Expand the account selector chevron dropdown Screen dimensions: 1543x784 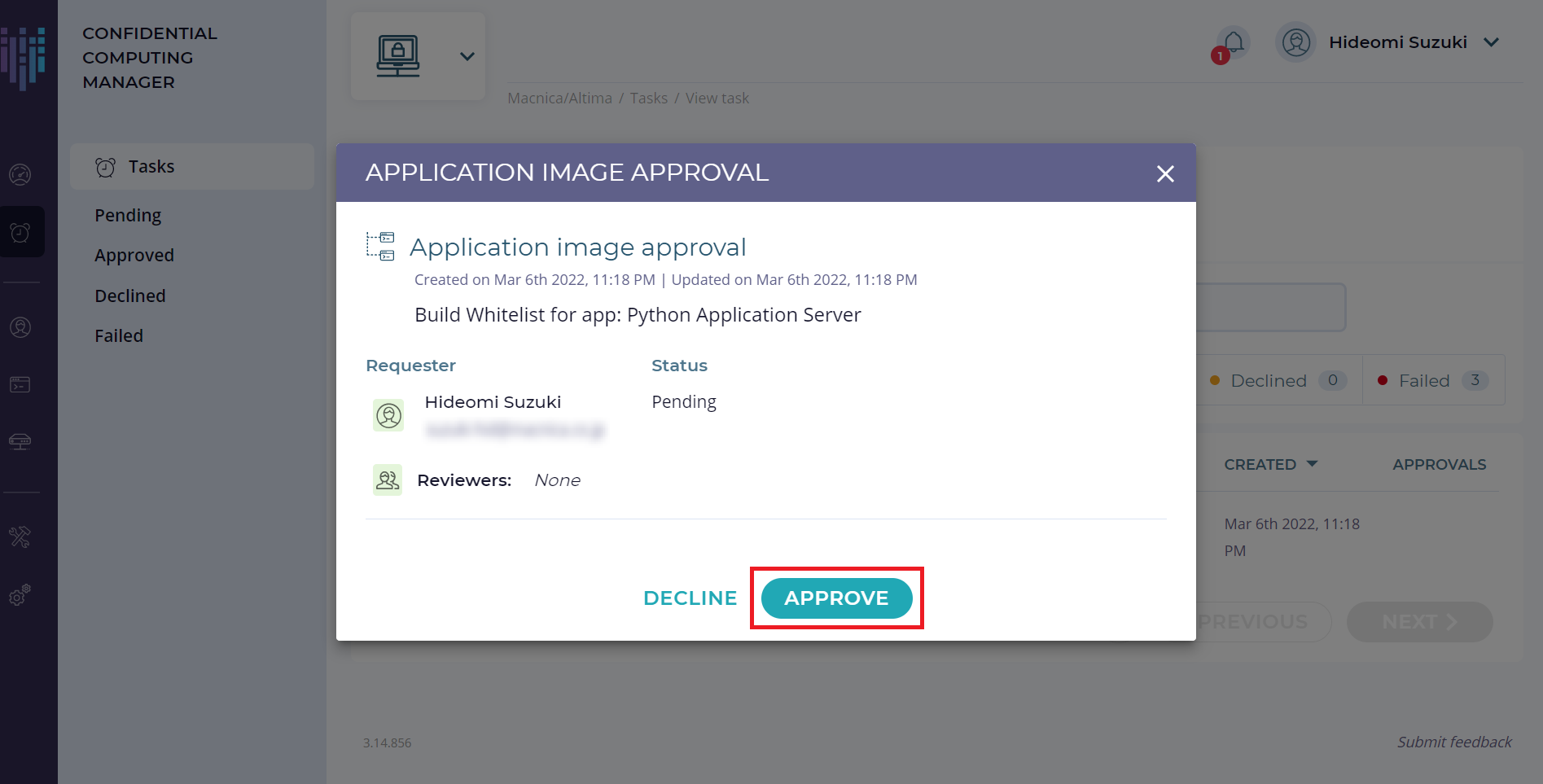[467, 56]
